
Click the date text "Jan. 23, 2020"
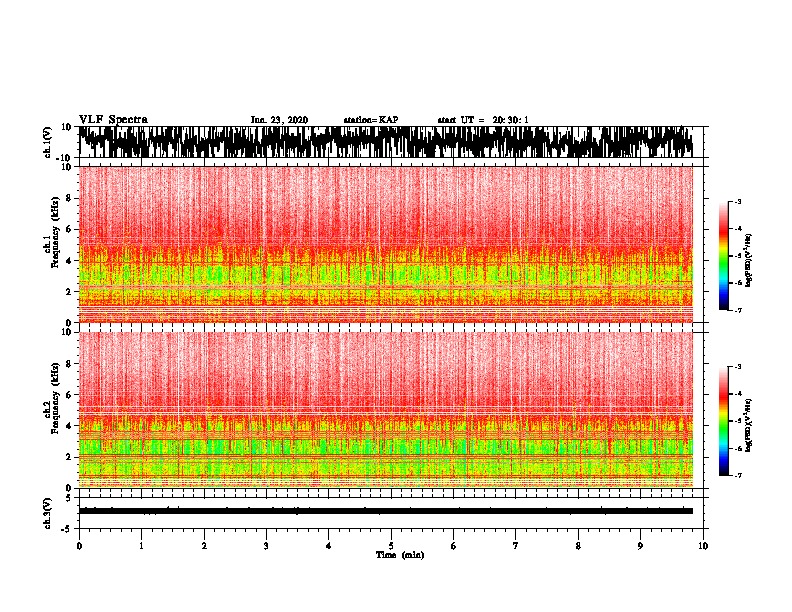pos(279,120)
